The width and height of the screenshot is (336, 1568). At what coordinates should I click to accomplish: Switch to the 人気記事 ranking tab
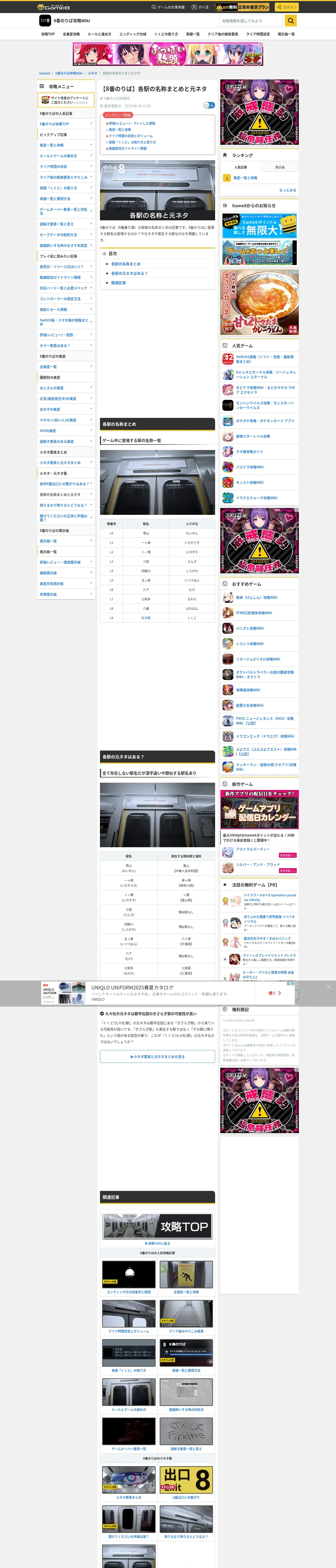[x=241, y=167]
